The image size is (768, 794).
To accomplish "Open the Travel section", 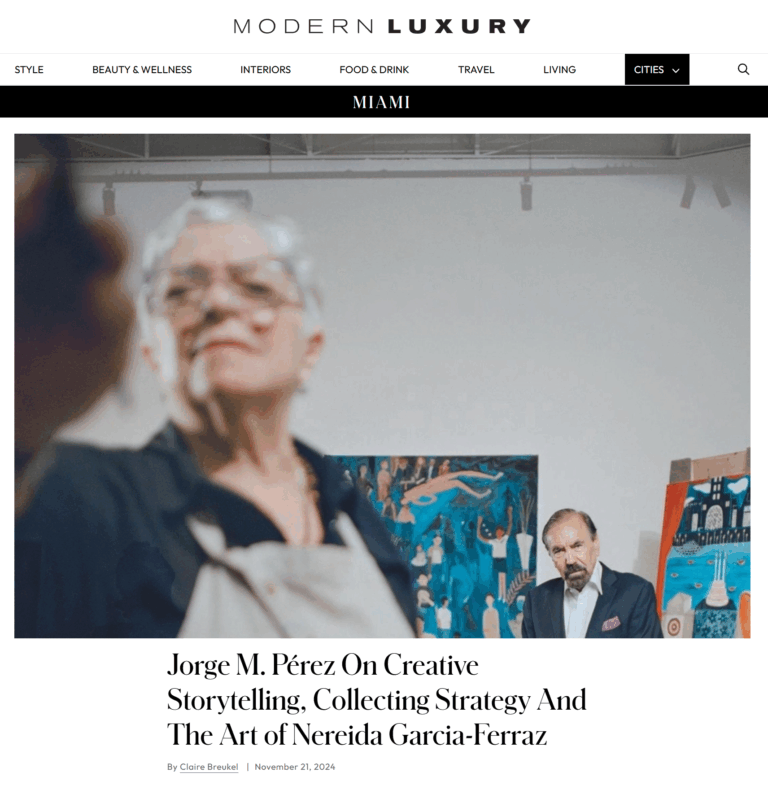I will point(476,69).
